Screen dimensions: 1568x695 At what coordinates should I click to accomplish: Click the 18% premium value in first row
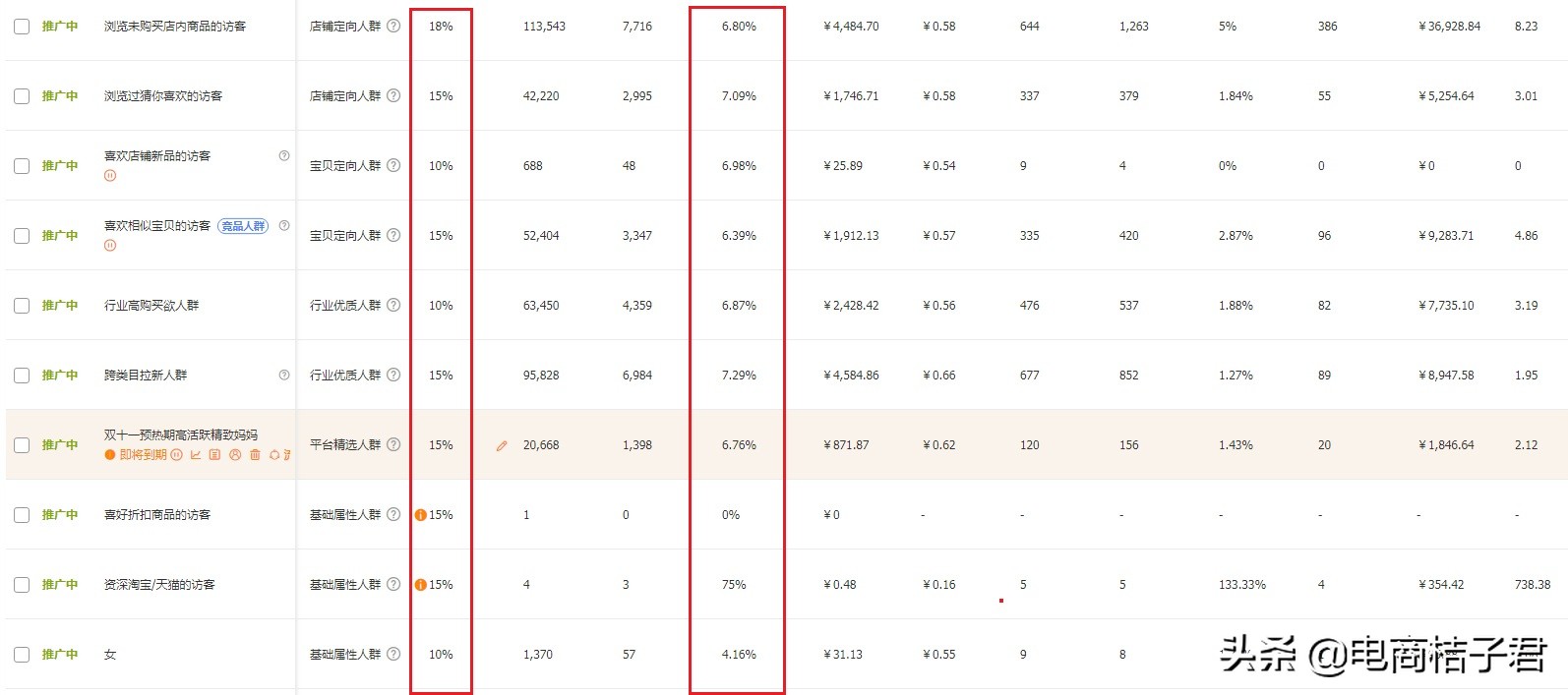point(441,27)
